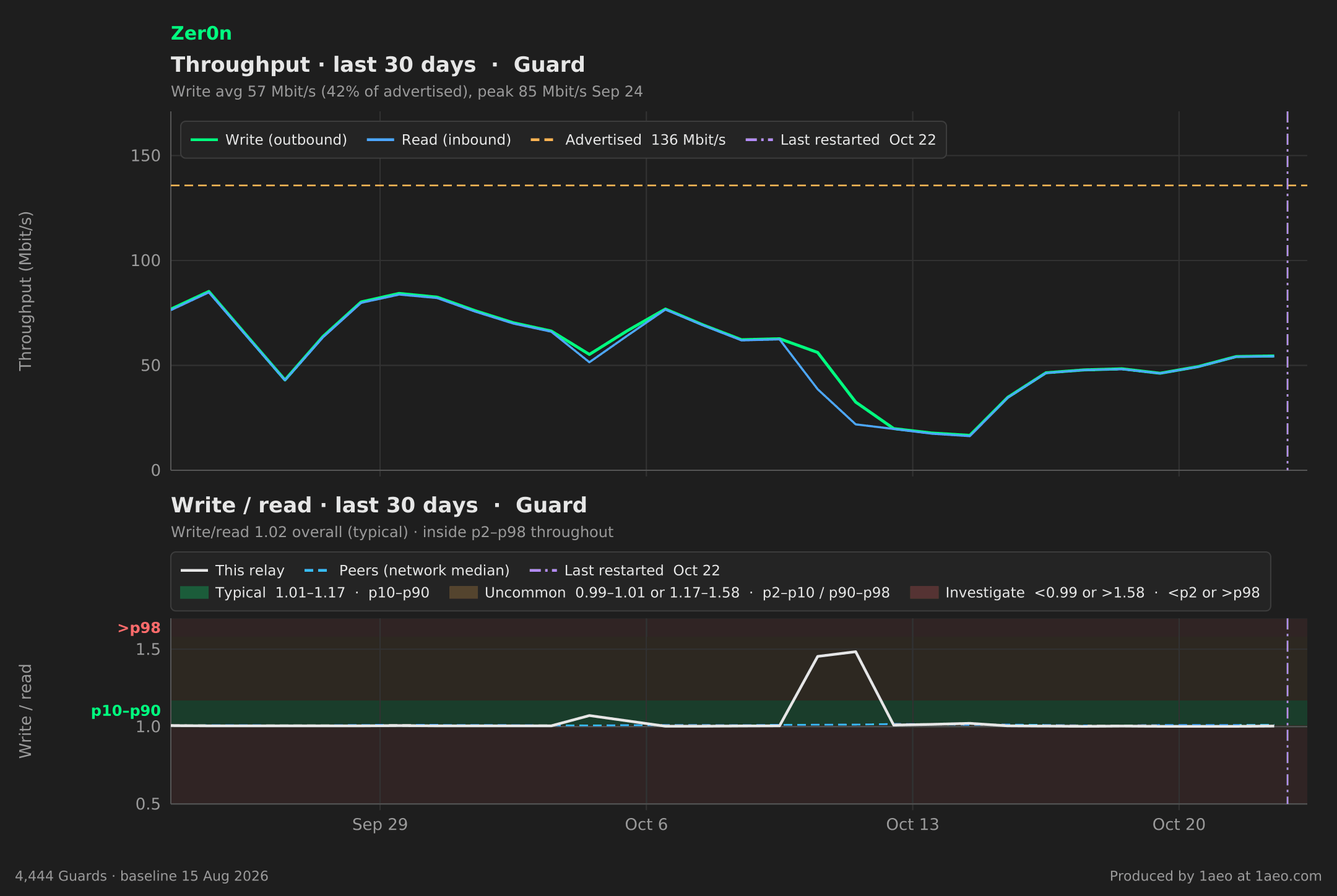Screen dimensions: 1337x896
Task: Click the Throughput · last 30 days title
Action: (378, 65)
